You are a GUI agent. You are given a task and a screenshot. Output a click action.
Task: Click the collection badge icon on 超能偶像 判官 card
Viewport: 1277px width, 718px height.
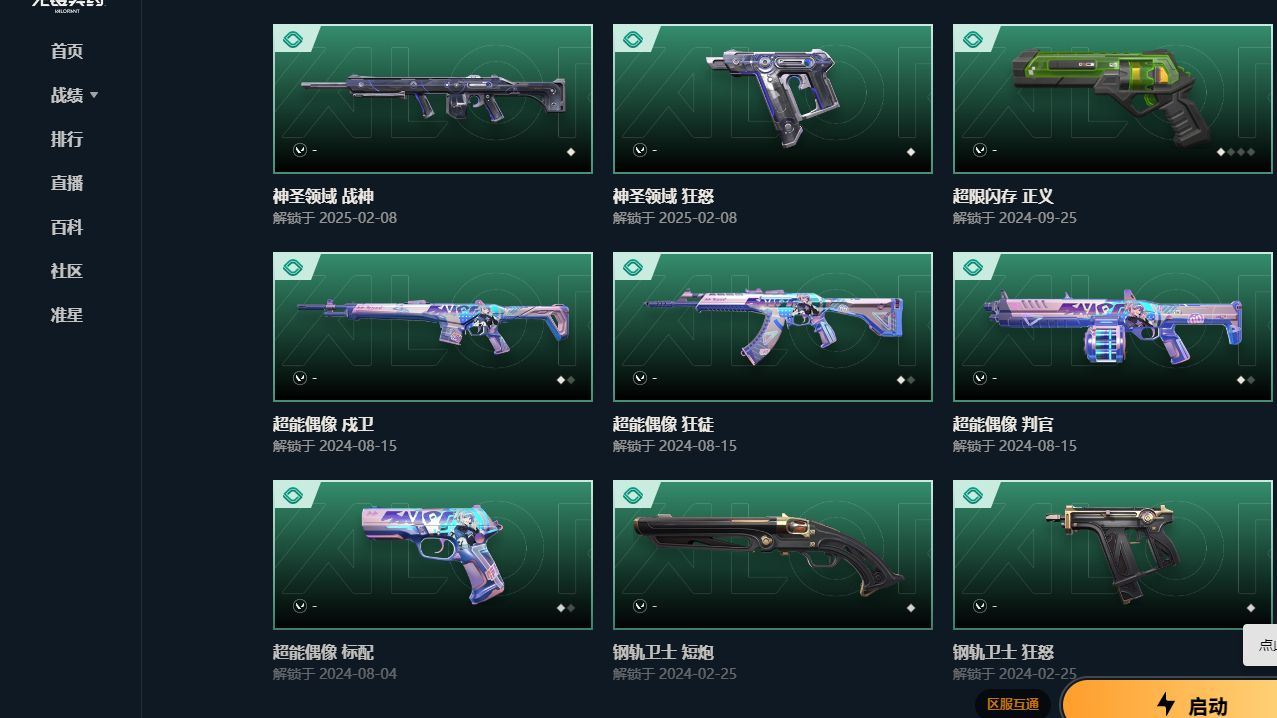click(x=973, y=268)
